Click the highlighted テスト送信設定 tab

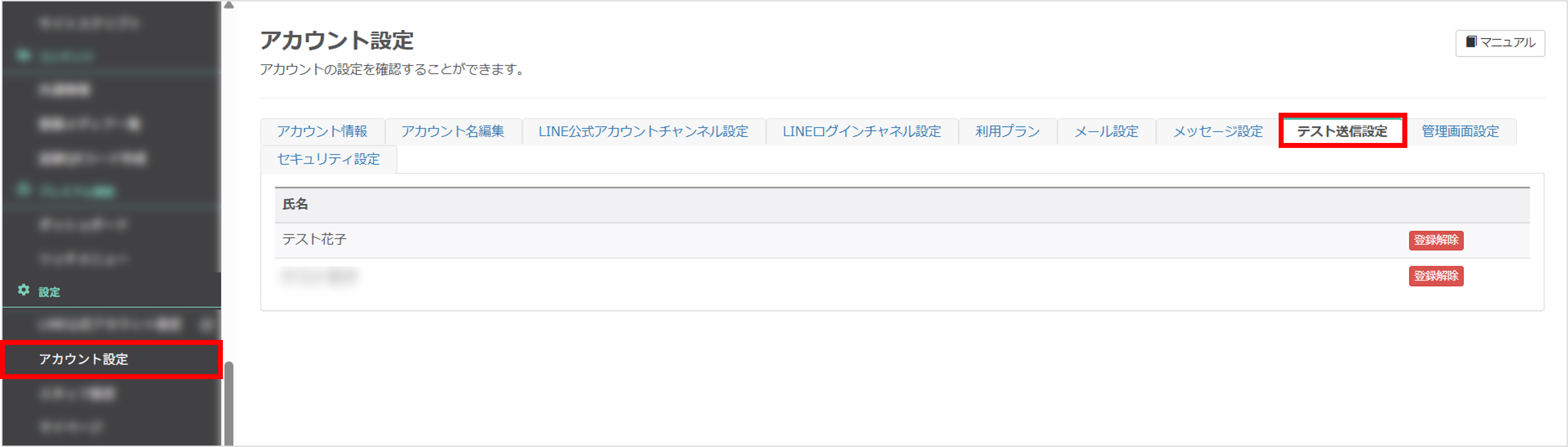click(1342, 132)
